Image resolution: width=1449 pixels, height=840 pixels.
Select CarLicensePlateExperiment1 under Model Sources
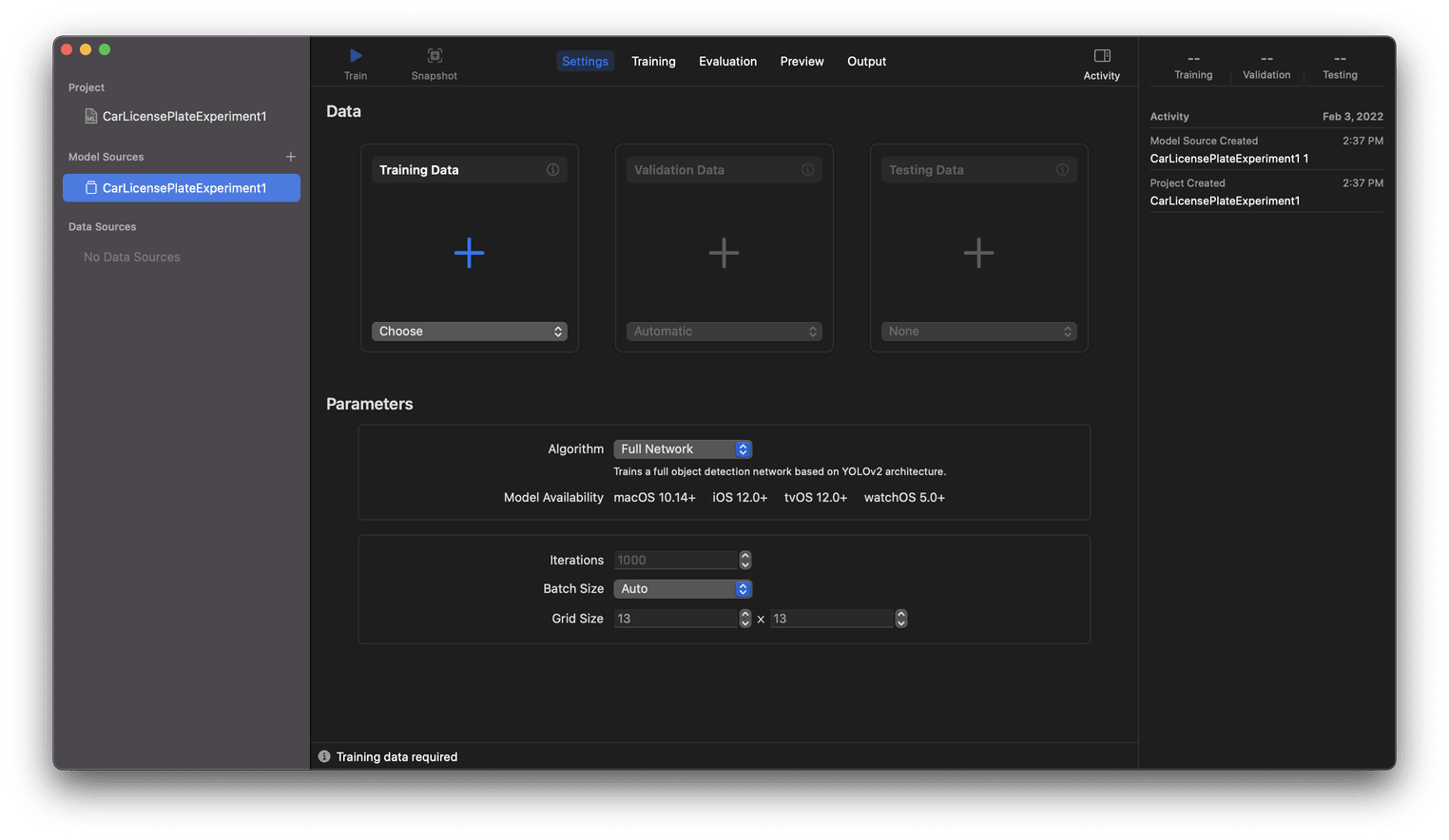(181, 187)
